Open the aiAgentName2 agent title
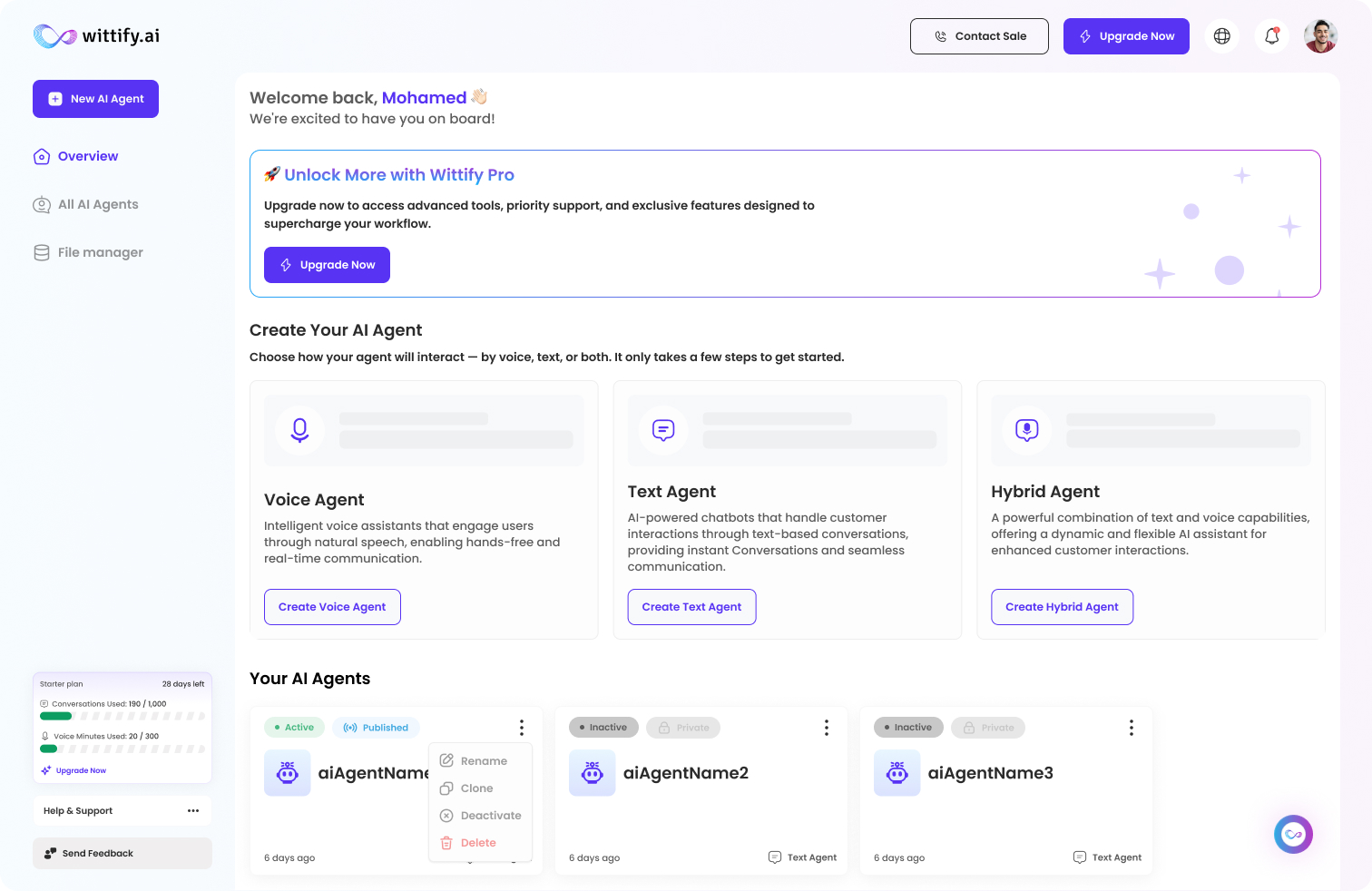The width and height of the screenshot is (1372, 891). pos(686,773)
